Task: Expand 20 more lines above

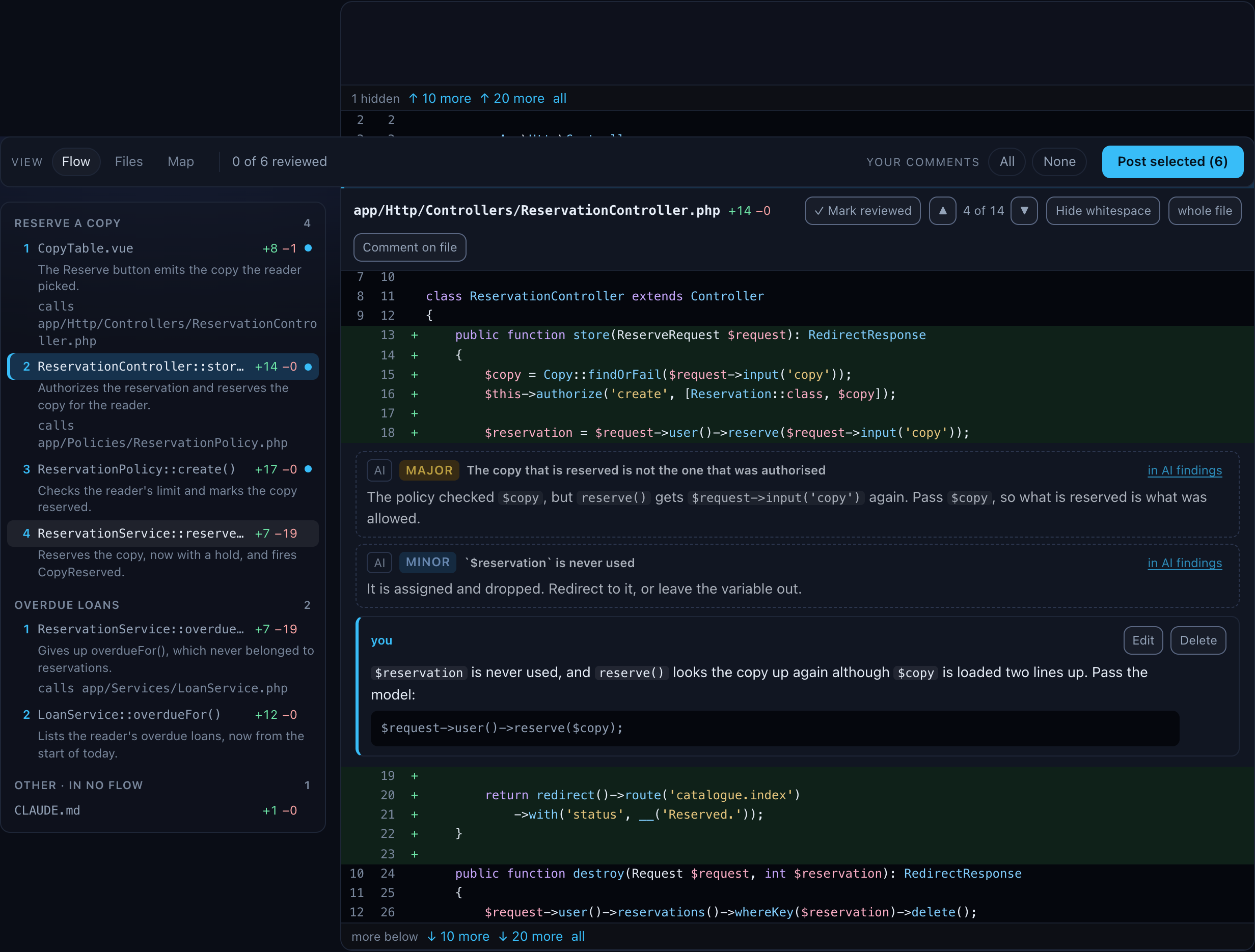Action: pos(512,99)
